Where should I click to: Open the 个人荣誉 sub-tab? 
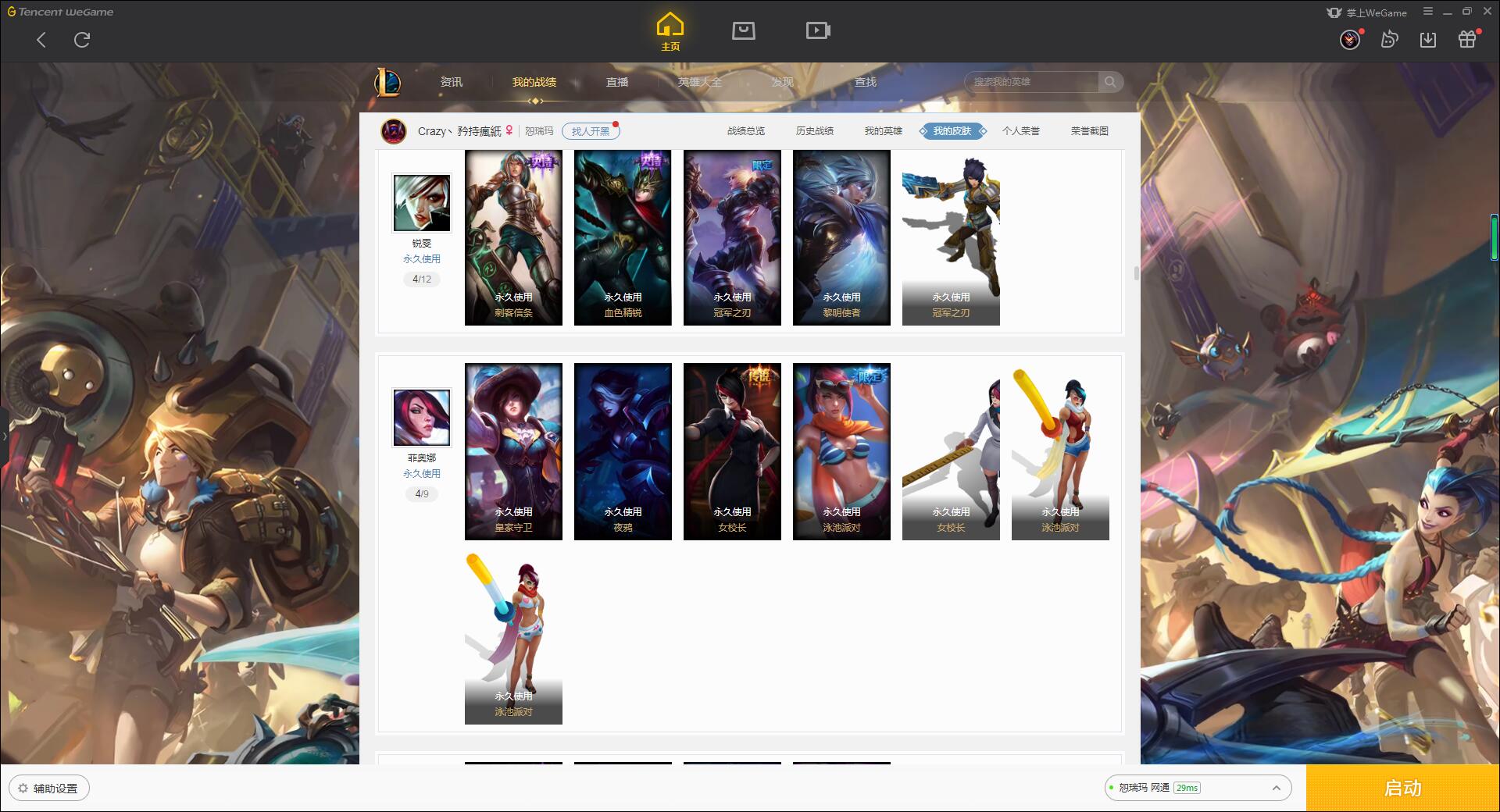pyautogui.click(x=1021, y=131)
